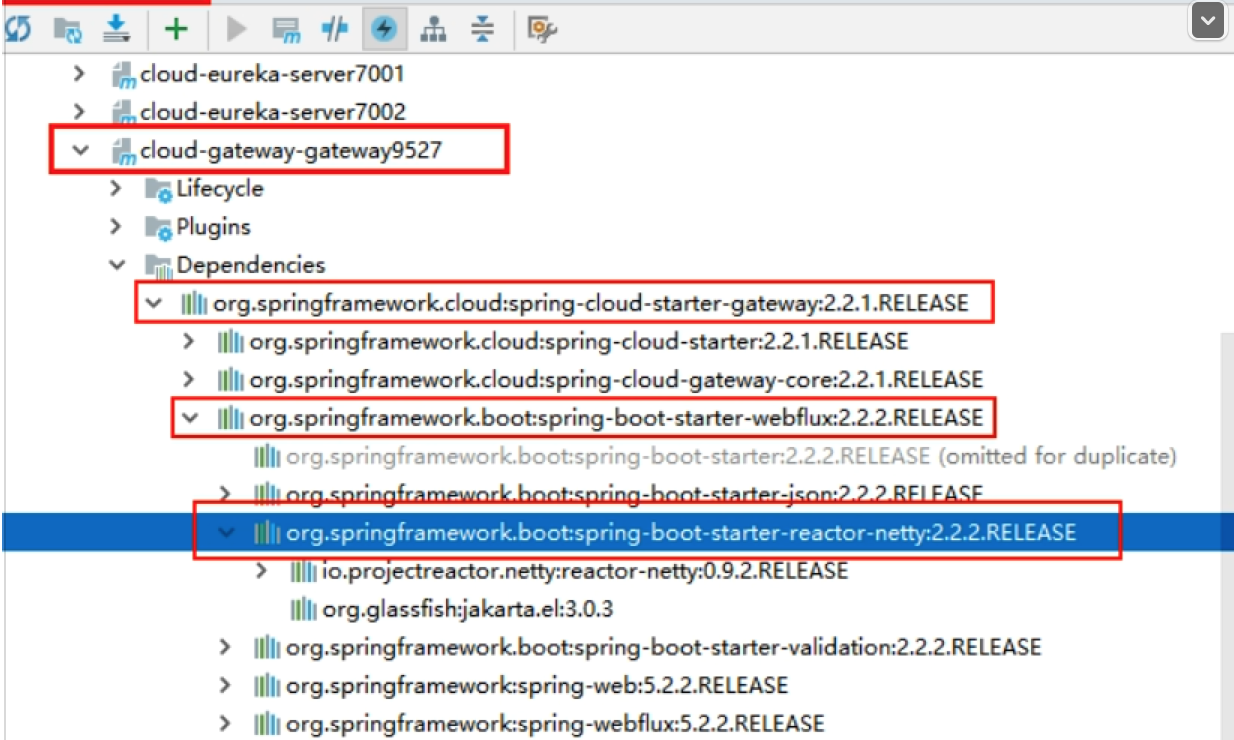Click library icon beside spring-cloud-starter-gateway
Viewport: 1234px width, 740px height.
point(194,303)
